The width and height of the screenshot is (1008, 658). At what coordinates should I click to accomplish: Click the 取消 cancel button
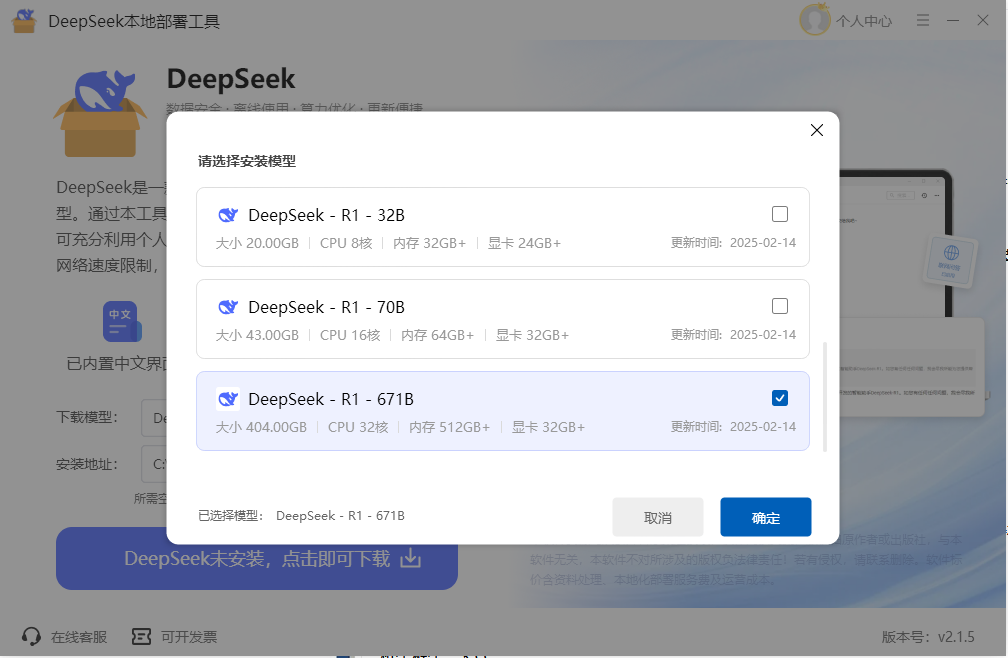658,517
